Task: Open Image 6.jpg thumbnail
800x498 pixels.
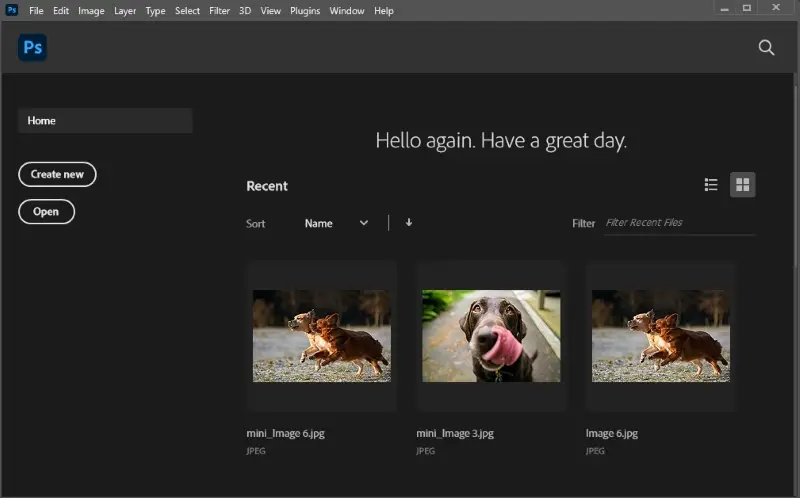Action: coord(661,336)
